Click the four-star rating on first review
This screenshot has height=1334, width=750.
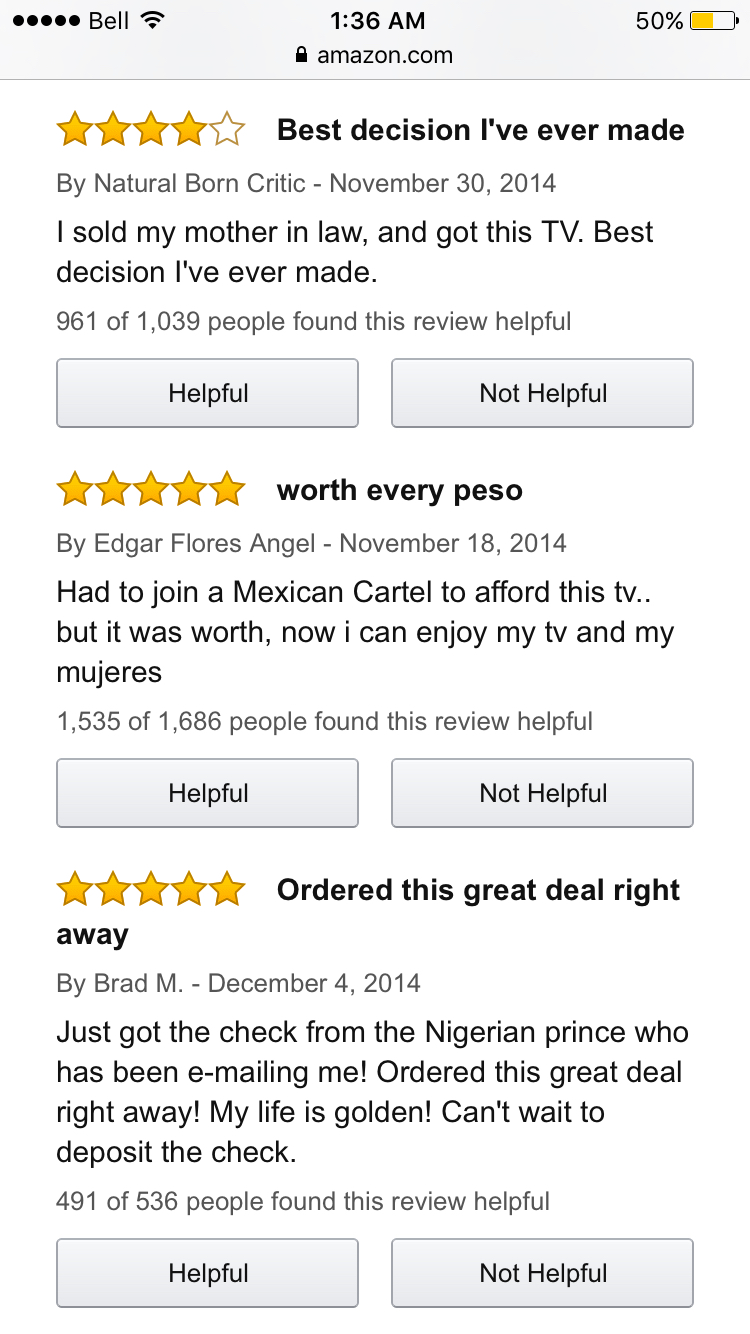[151, 130]
